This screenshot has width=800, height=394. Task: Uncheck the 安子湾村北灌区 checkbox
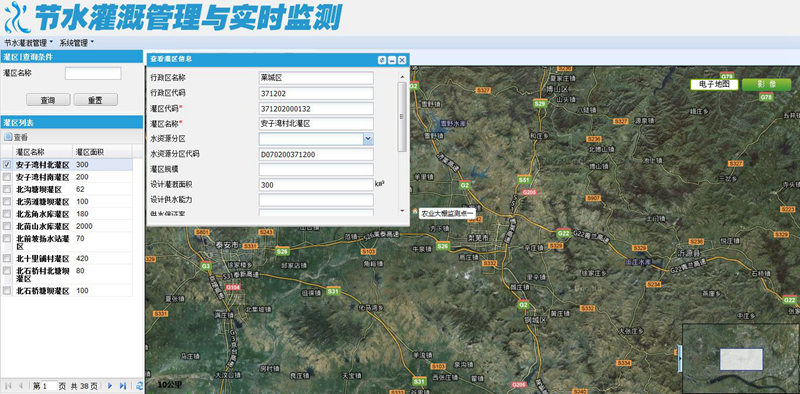tap(7, 164)
